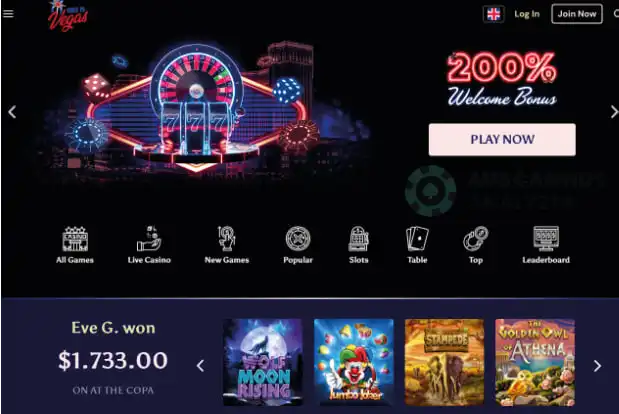Go to previous hero banner slide

pyautogui.click(x=12, y=112)
